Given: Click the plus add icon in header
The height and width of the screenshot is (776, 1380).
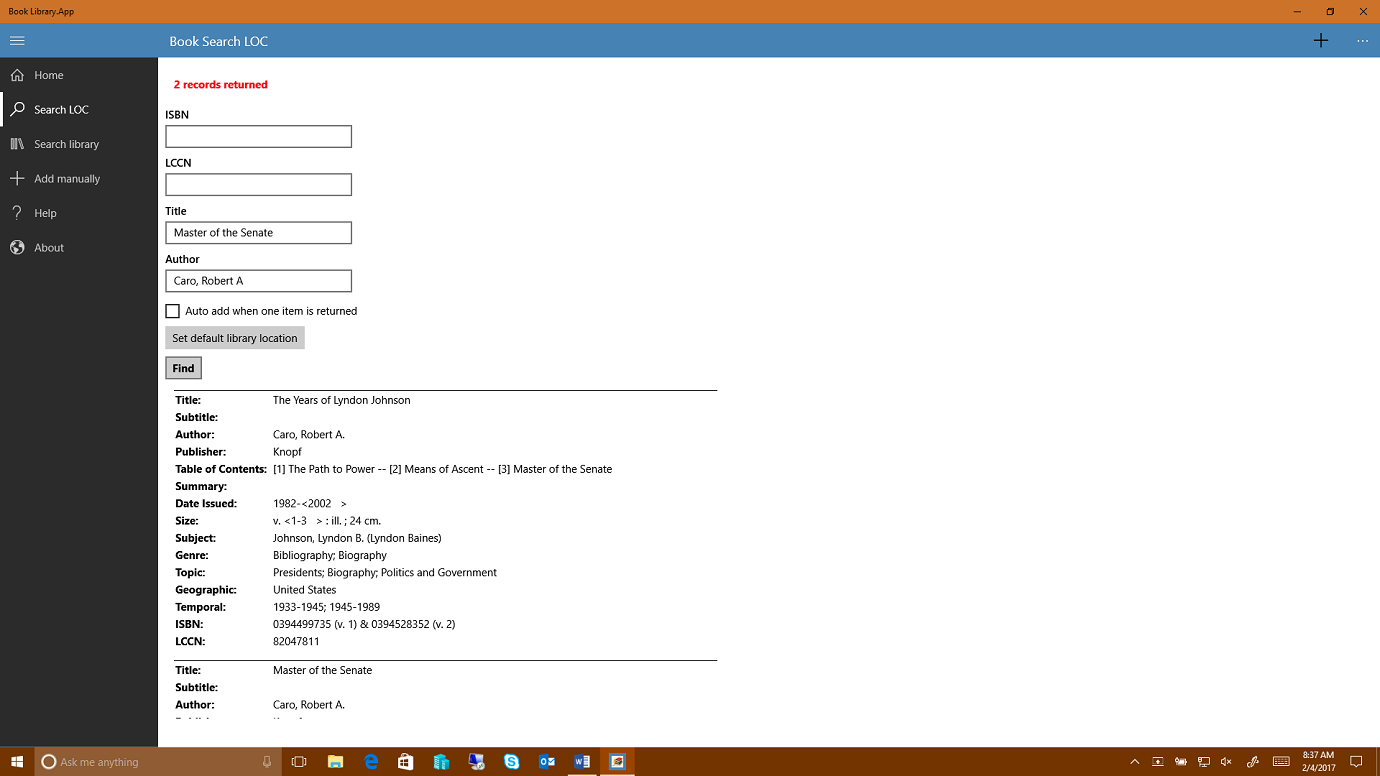Looking at the screenshot, I should tap(1321, 41).
